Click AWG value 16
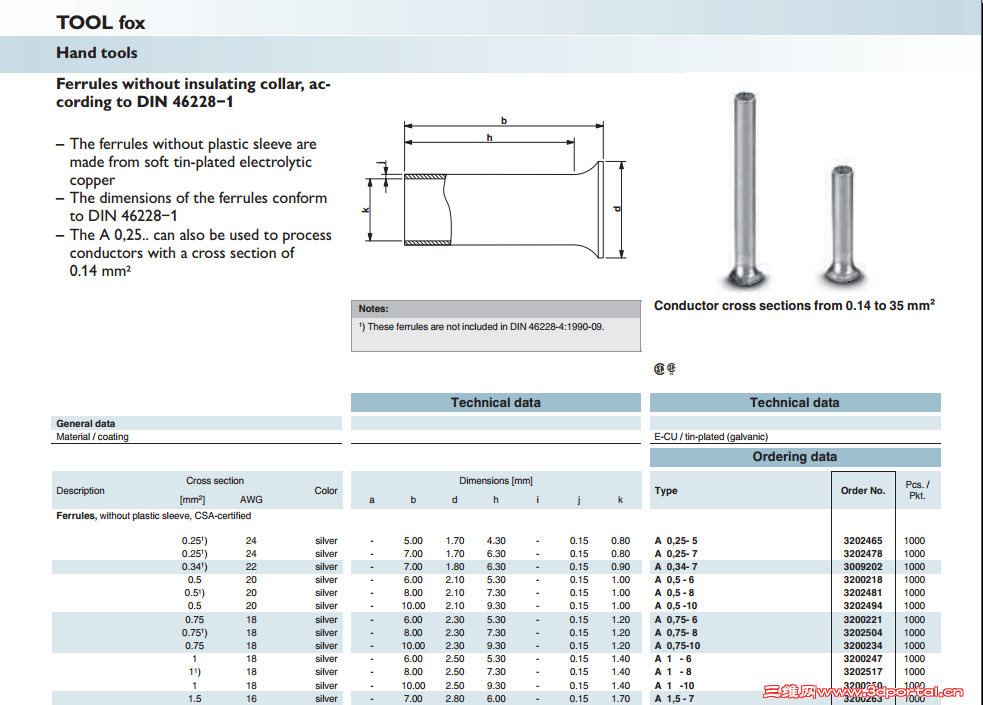 pyautogui.click(x=251, y=699)
